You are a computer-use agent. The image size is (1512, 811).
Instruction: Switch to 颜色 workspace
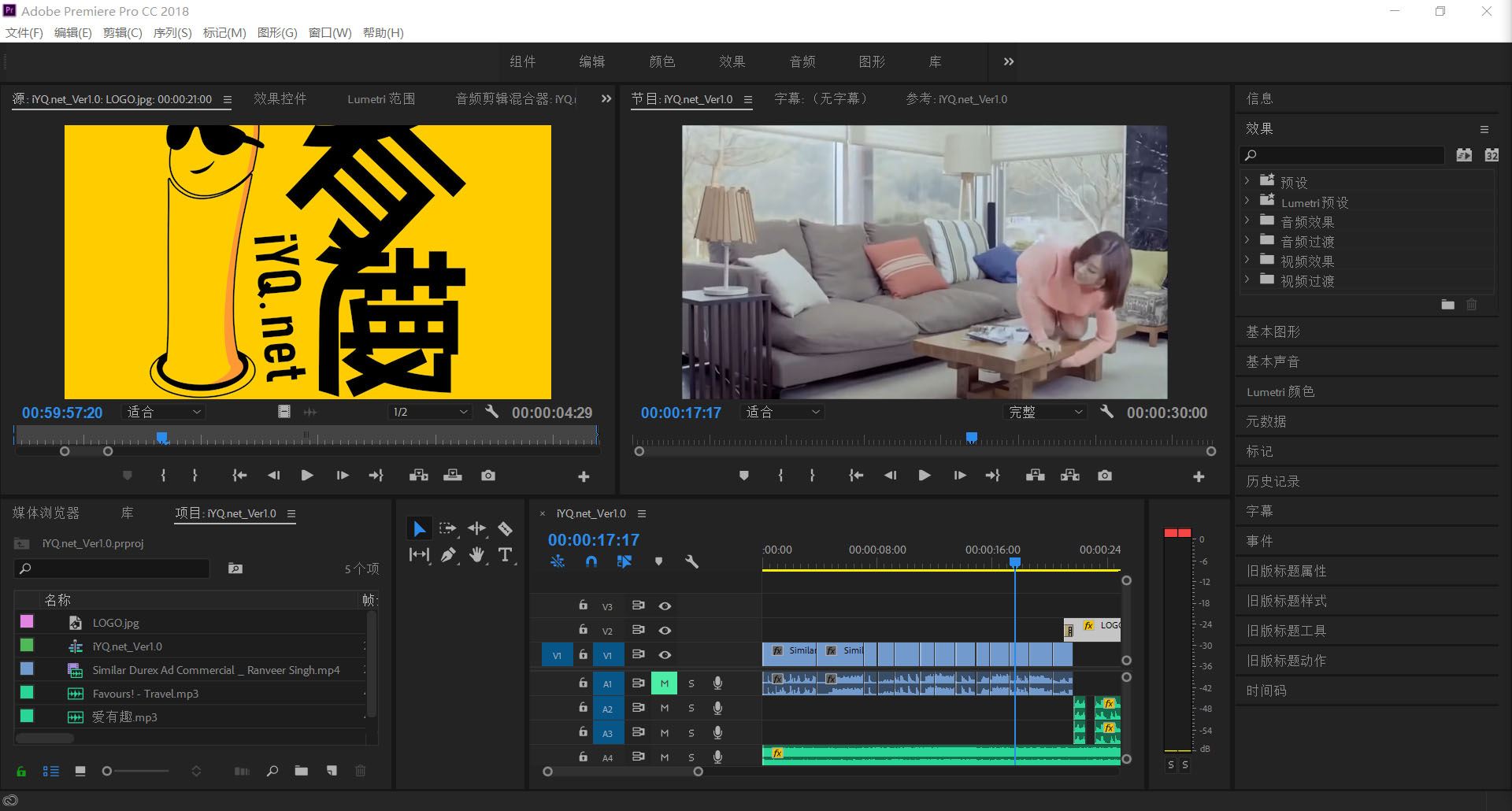pyautogui.click(x=661, y=61)
